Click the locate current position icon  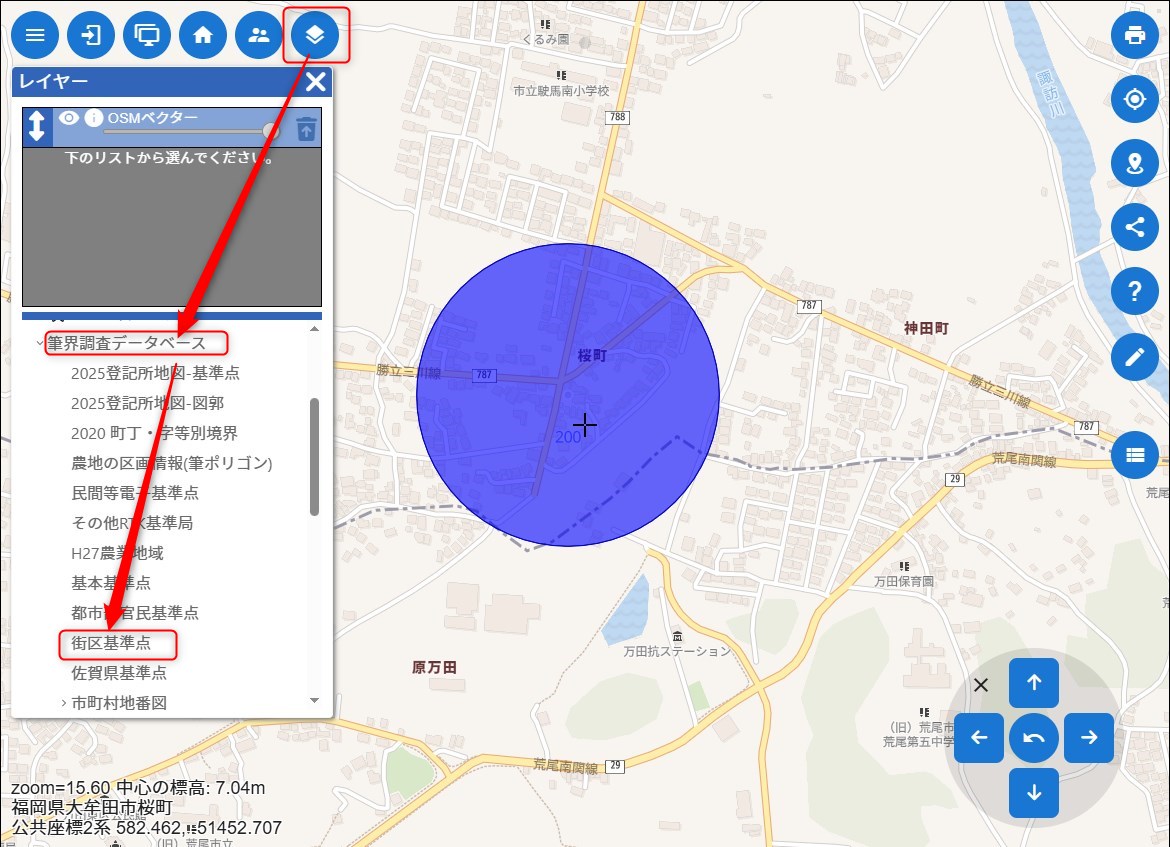point(1134,99)
